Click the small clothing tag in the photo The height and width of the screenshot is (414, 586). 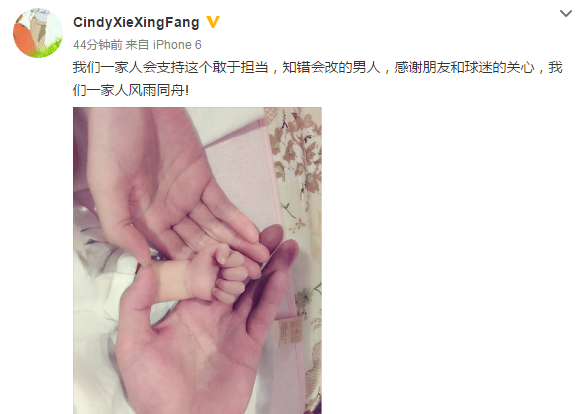click(x=289, y=332)
